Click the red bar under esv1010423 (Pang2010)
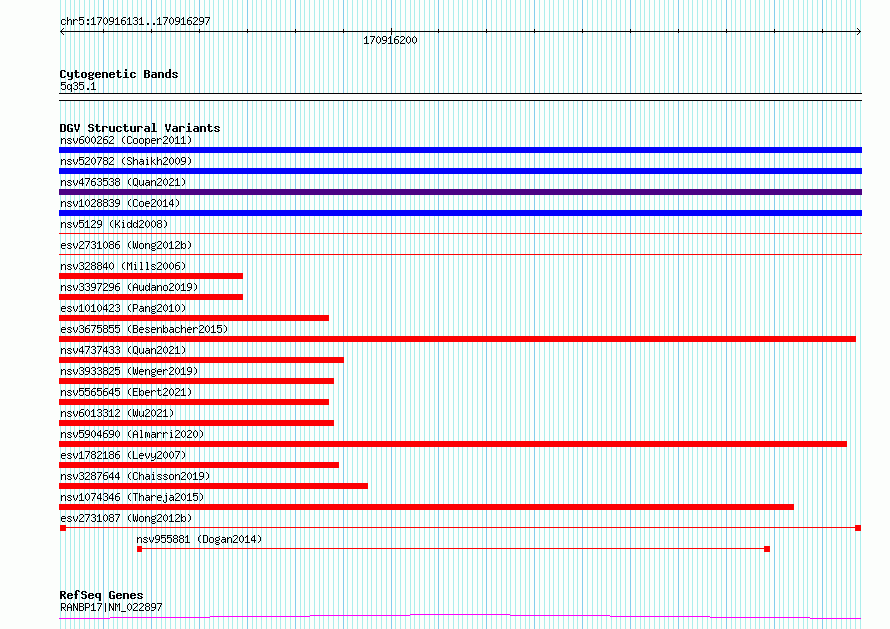Viewport: 890px width, 629px height. (194, 318)
